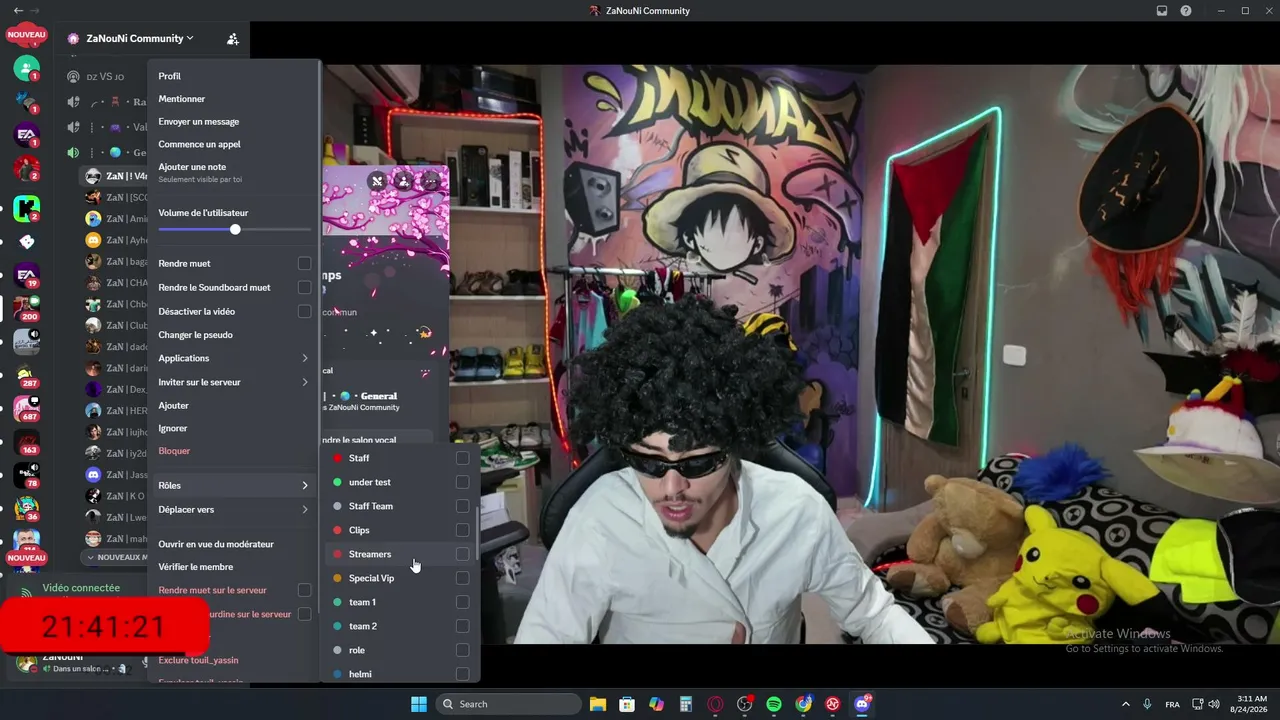Open the clock showing 3:11 AM
The height and width of the screenshot is (720, 1280).
click(1251, 704)
